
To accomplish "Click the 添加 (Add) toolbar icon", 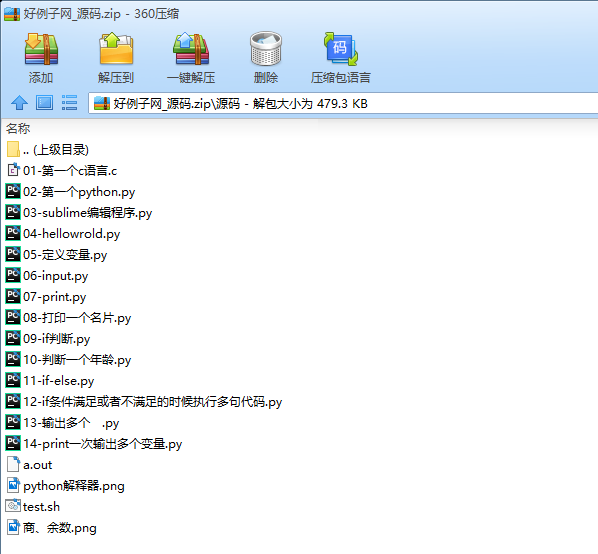I will 41,50.
